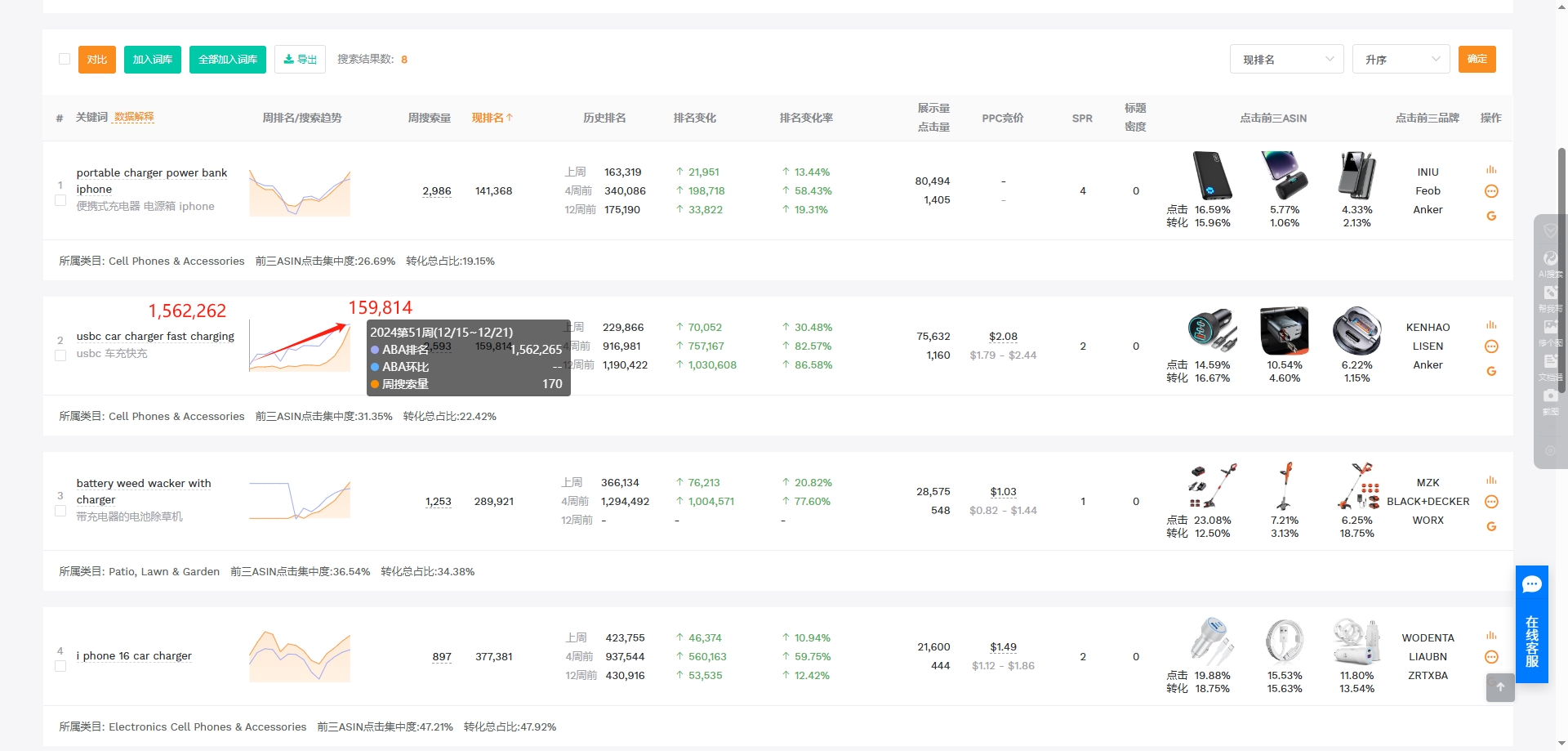The width and height of the screenshot is (1568, 751).
Task: Expand the 升序 sort order dropdown
Action: click(1401, 60)
